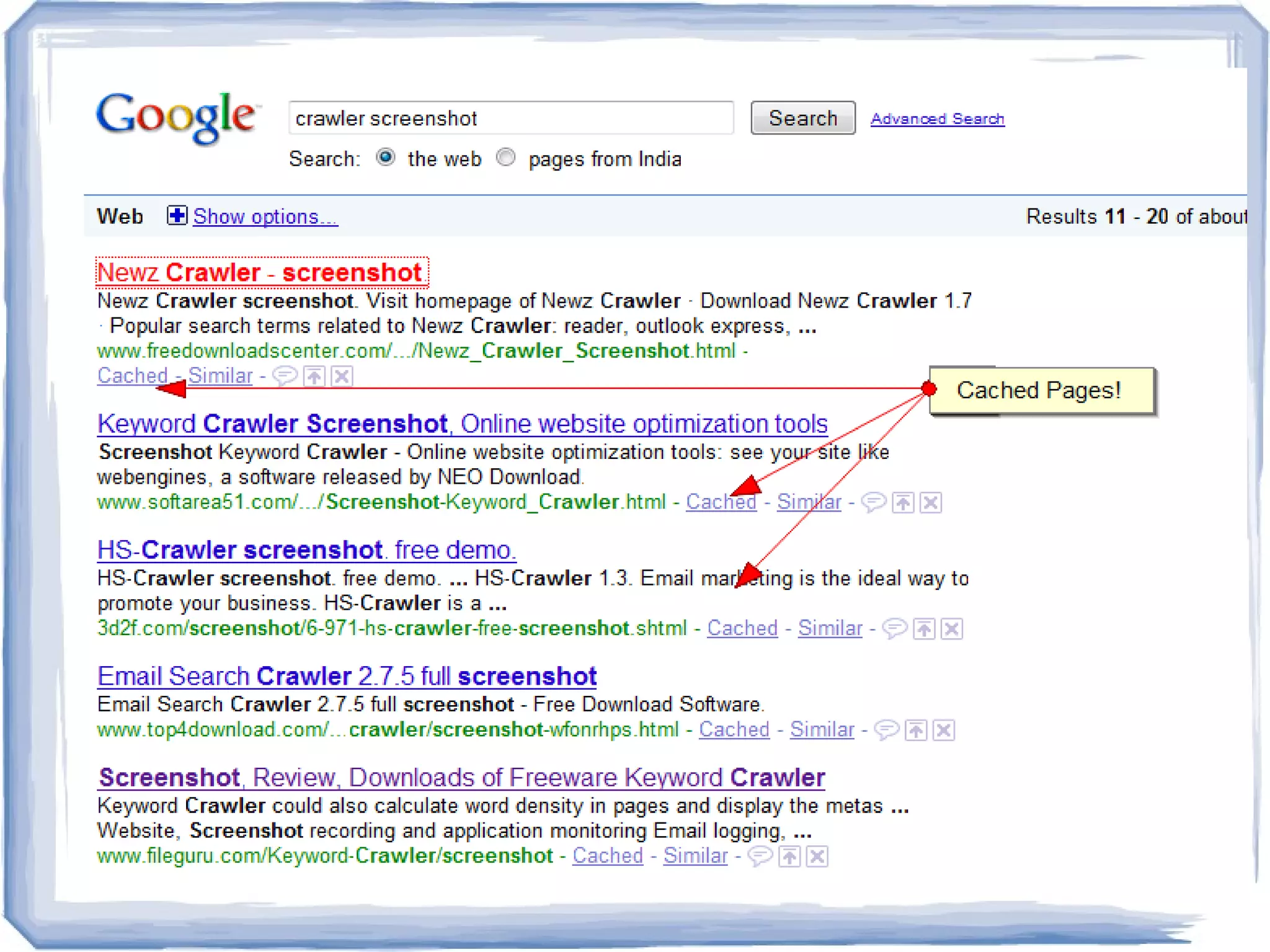Image resolution: width=1270 pixels, height=952 pixels.
Task: Click URL text 'www.top4download.com/...crawler/screenshot-wfonrhps.html'
Action: pyautogui.click(x=388, y=729)
